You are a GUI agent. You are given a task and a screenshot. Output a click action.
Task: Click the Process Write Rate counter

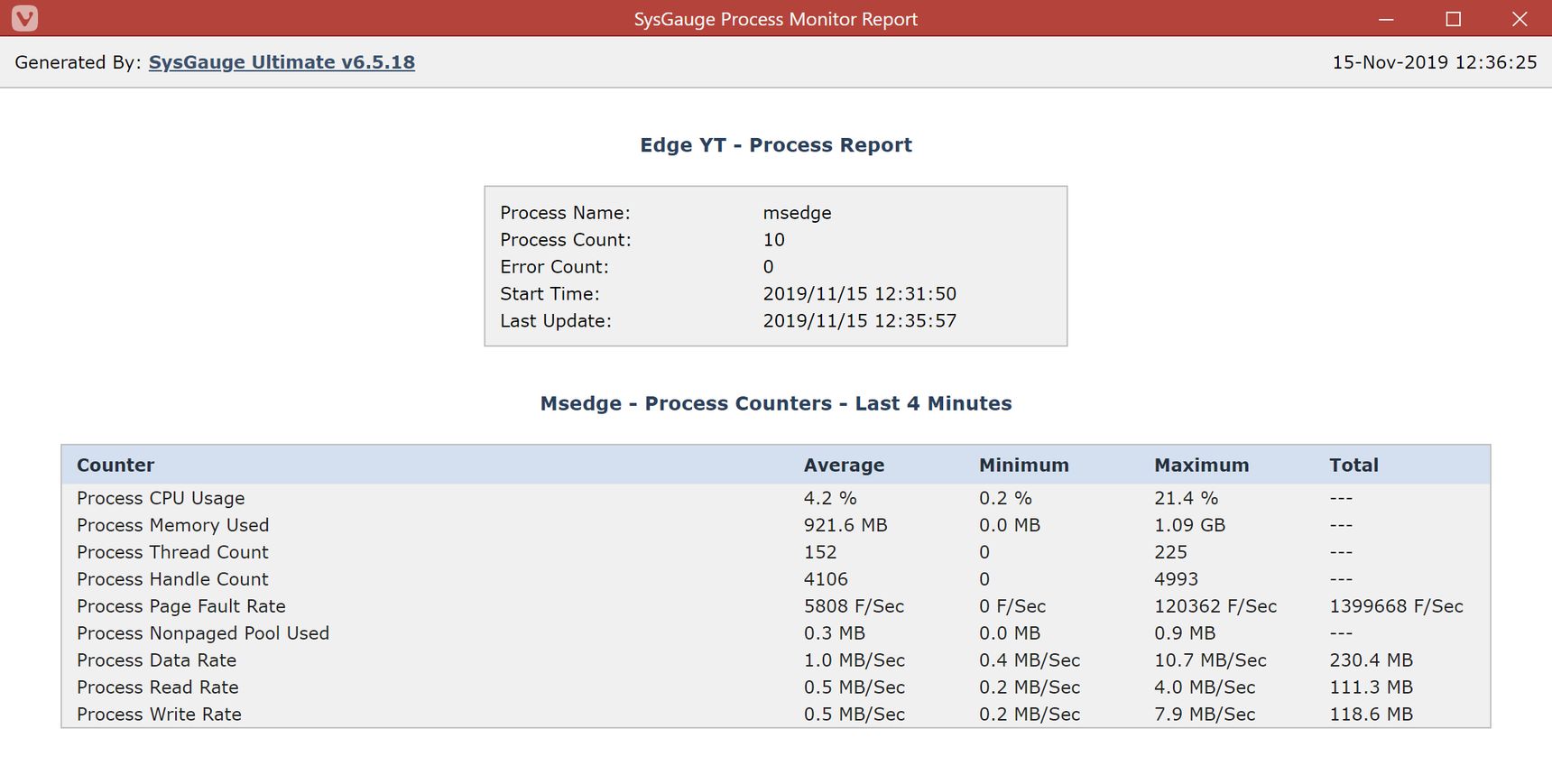coord(159,715)
